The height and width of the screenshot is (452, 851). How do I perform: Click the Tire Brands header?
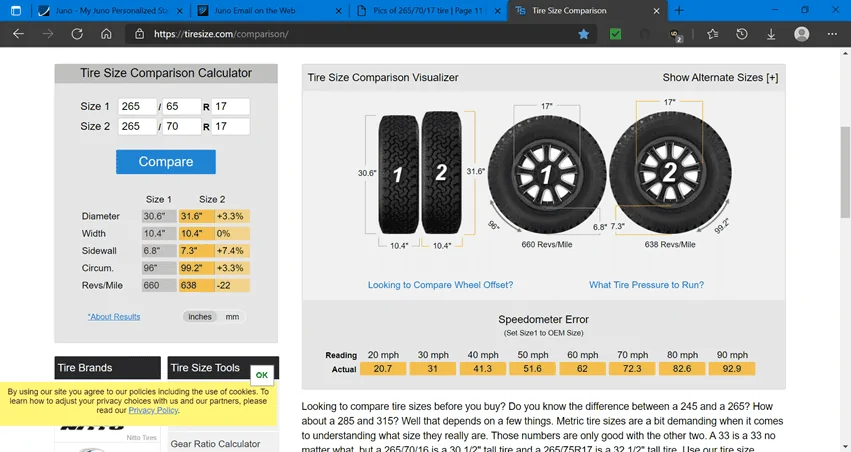[107, 367]
